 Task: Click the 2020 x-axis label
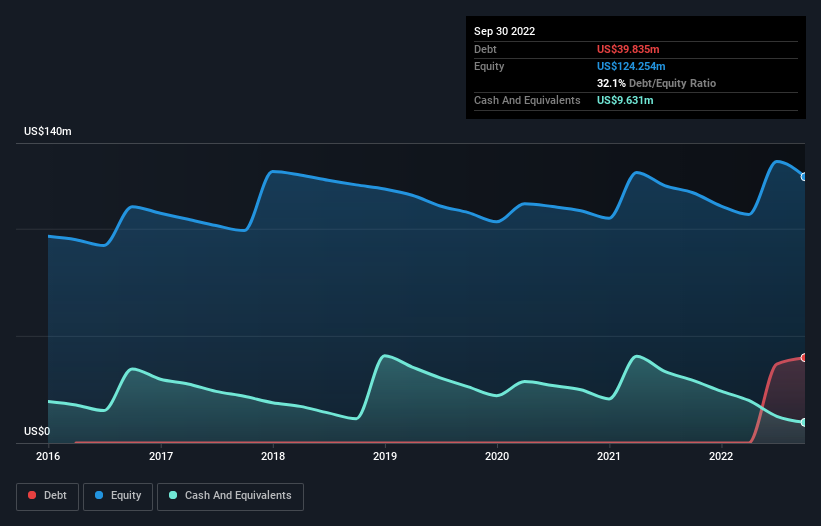point(497,456)
